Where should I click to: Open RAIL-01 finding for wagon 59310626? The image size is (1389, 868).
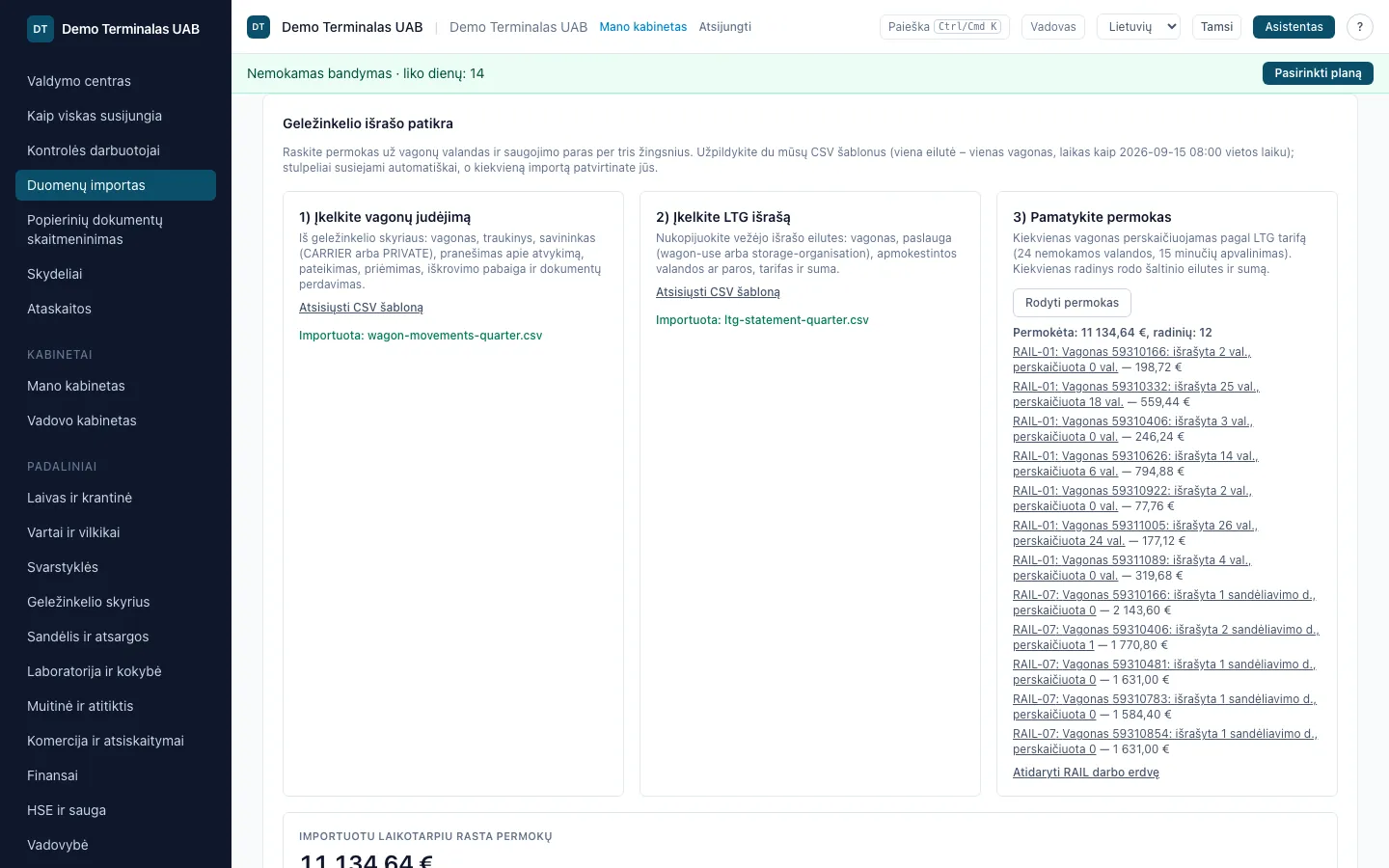(1135, 464)
